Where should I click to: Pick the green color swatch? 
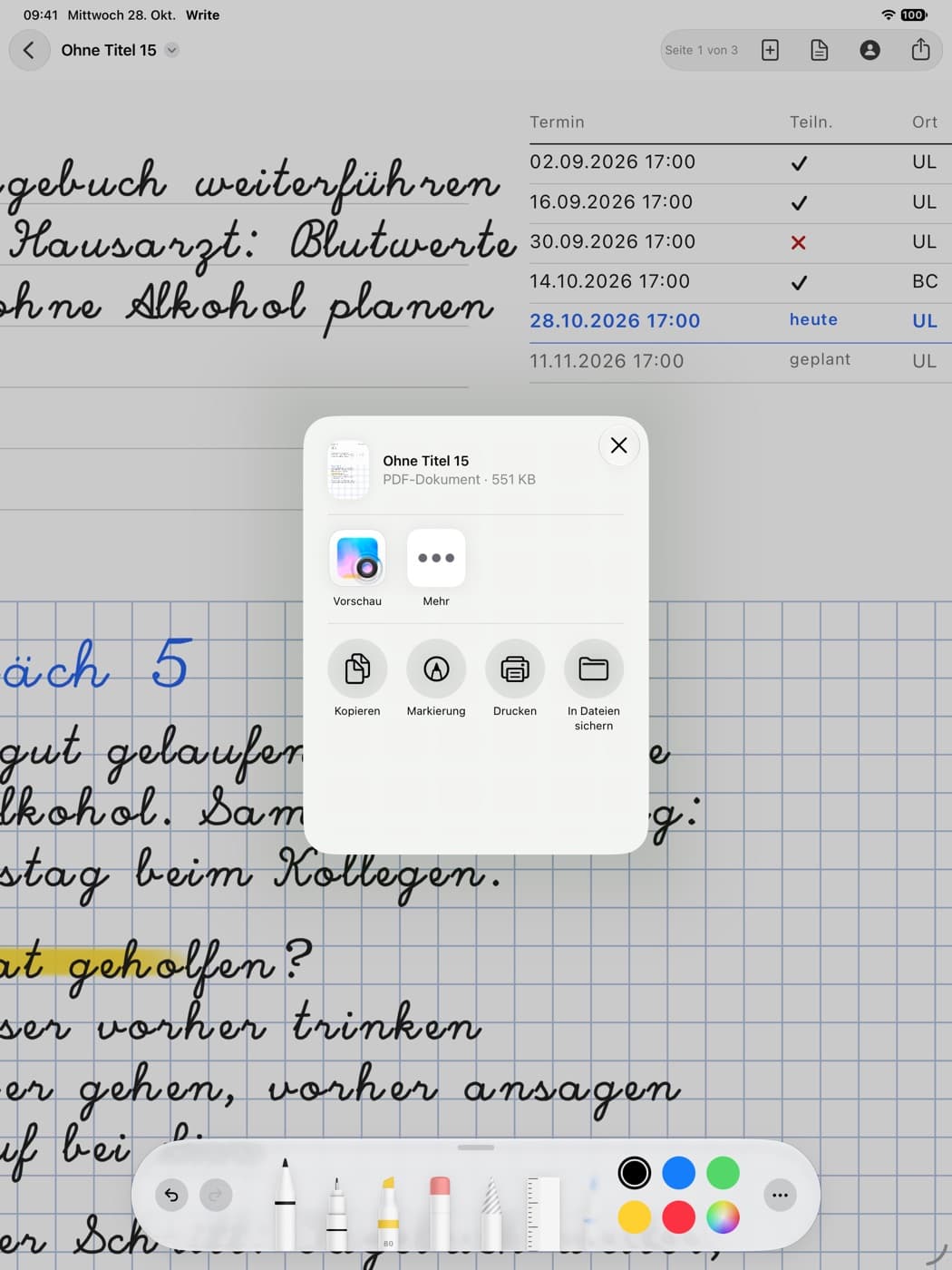(723, 1173)
